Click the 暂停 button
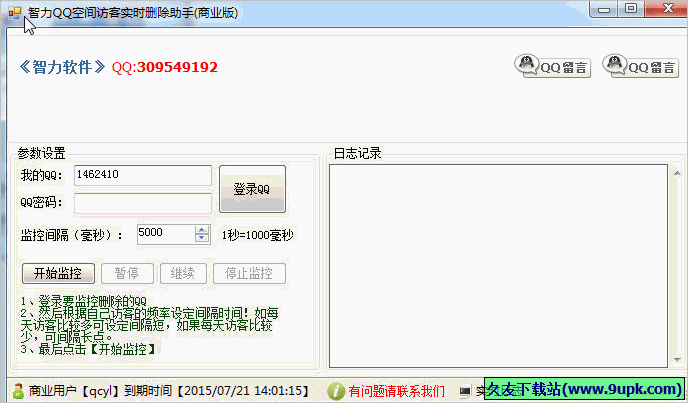This screenshot has width=688, height=403. click(127, 273)
